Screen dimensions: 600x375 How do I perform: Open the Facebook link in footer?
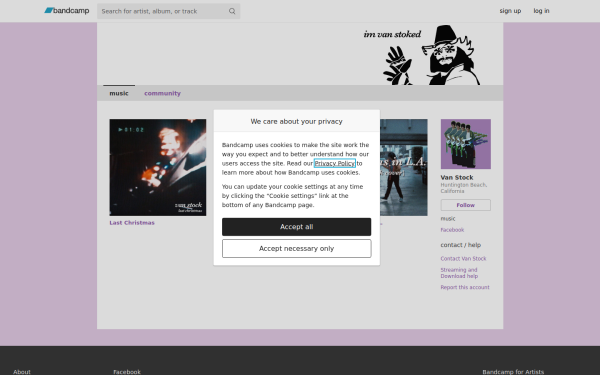pyautogui.click(x=127, y=372)
